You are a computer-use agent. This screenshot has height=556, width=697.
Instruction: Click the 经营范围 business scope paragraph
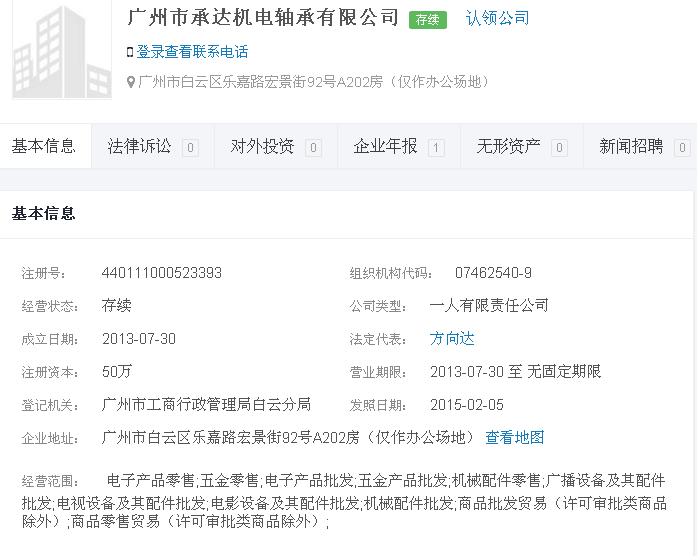pyautogui.click(x=345, y=500)
